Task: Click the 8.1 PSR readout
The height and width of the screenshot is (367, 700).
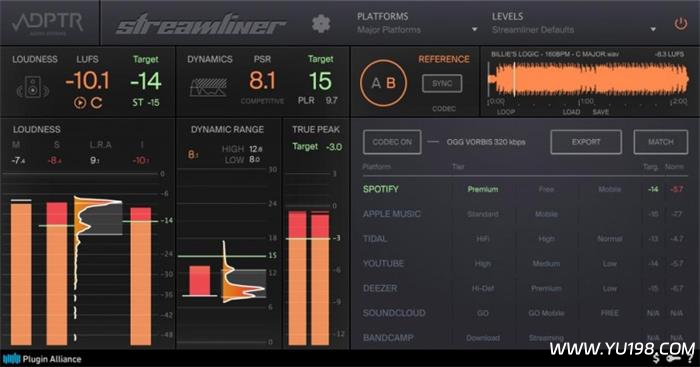Action: pyautogui.click(x=262, y=81)
